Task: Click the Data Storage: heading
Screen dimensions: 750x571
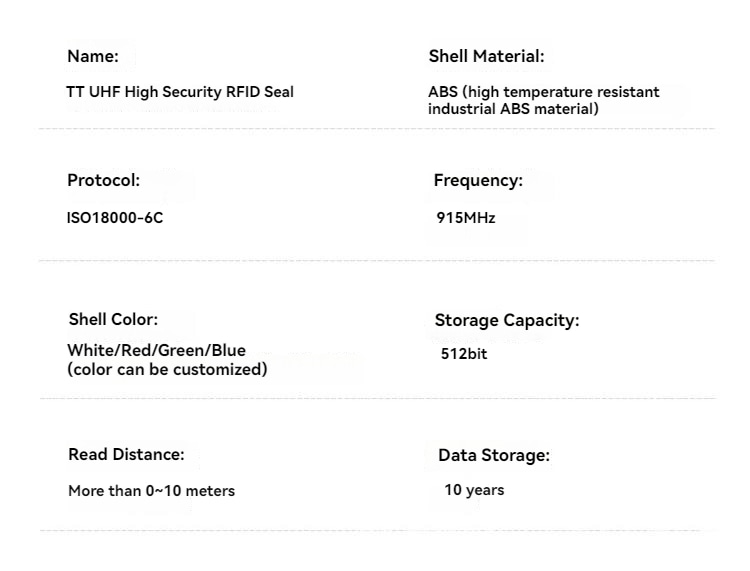Action: click(494, 455)
